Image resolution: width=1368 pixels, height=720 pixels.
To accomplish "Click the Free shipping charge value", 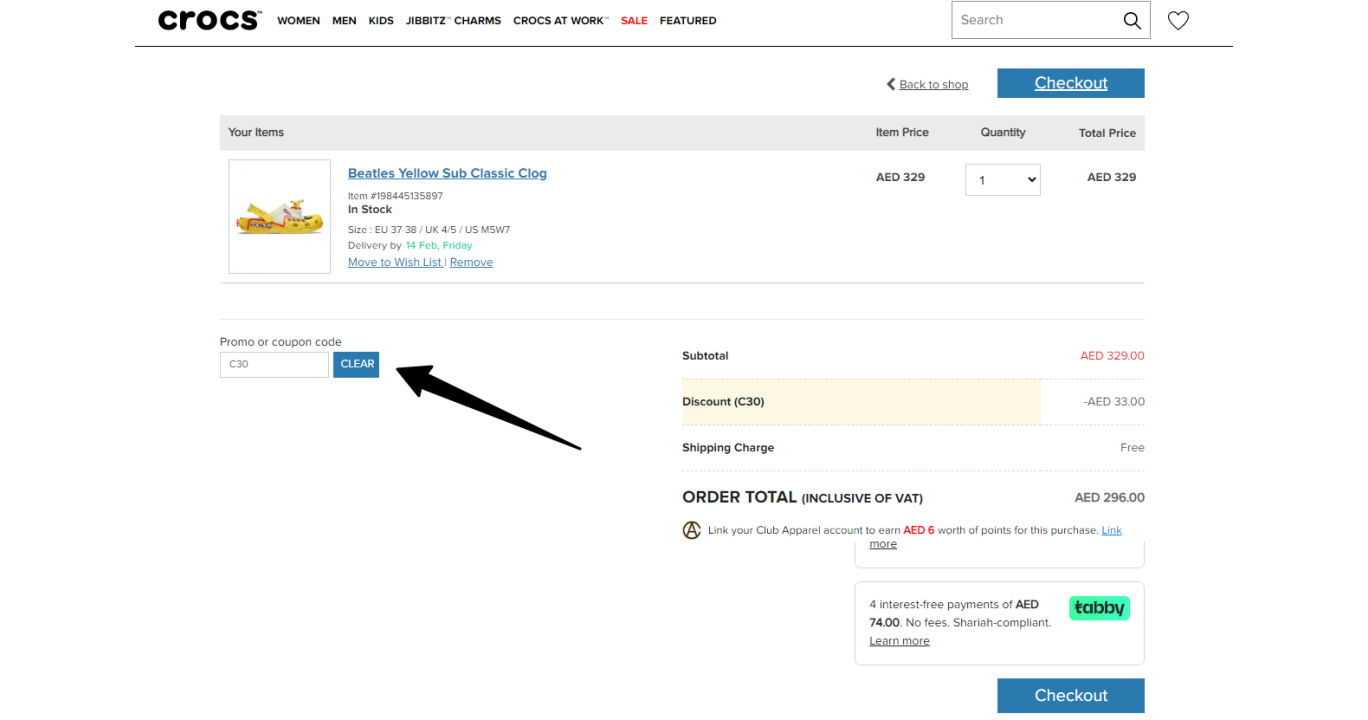I will (x=1132, y=448).
